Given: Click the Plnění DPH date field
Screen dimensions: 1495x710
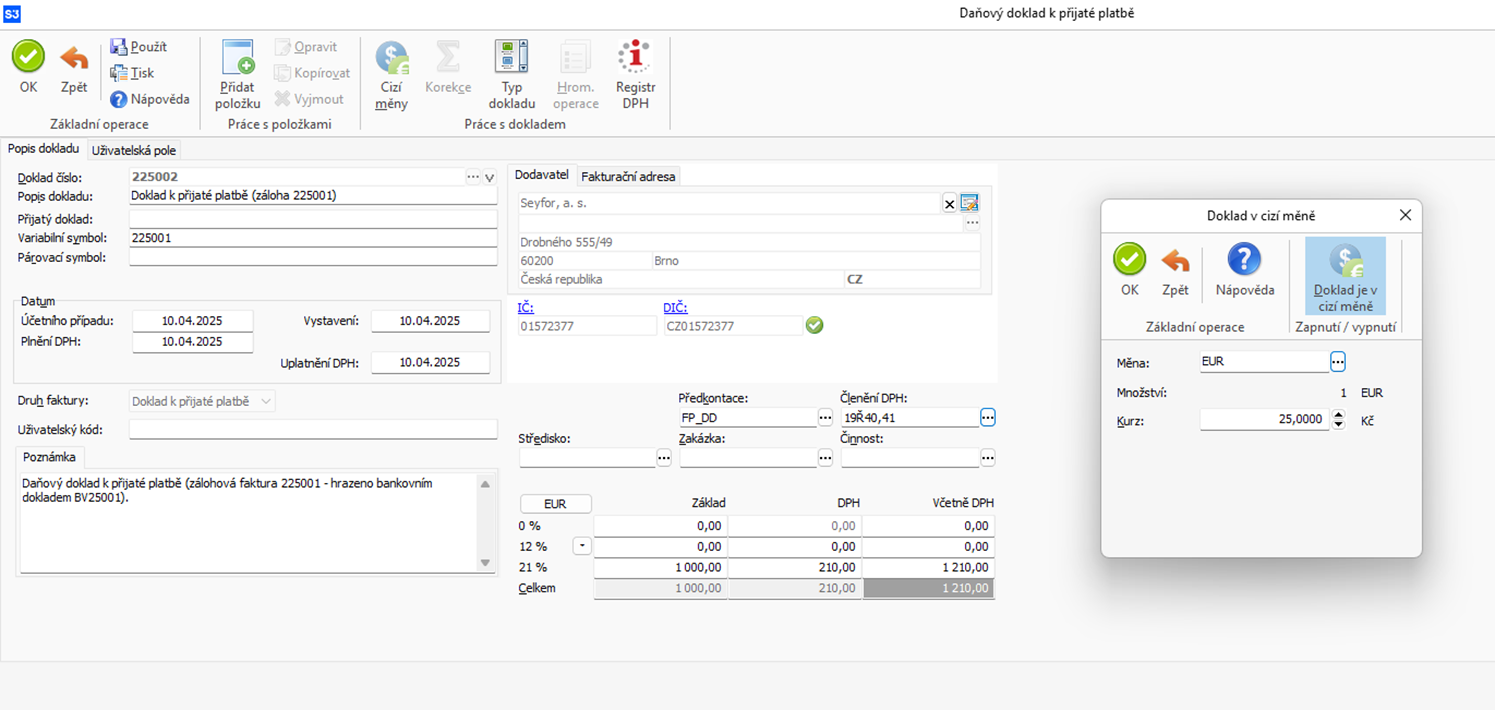Looking at the screenshot, I should (193, 341).
